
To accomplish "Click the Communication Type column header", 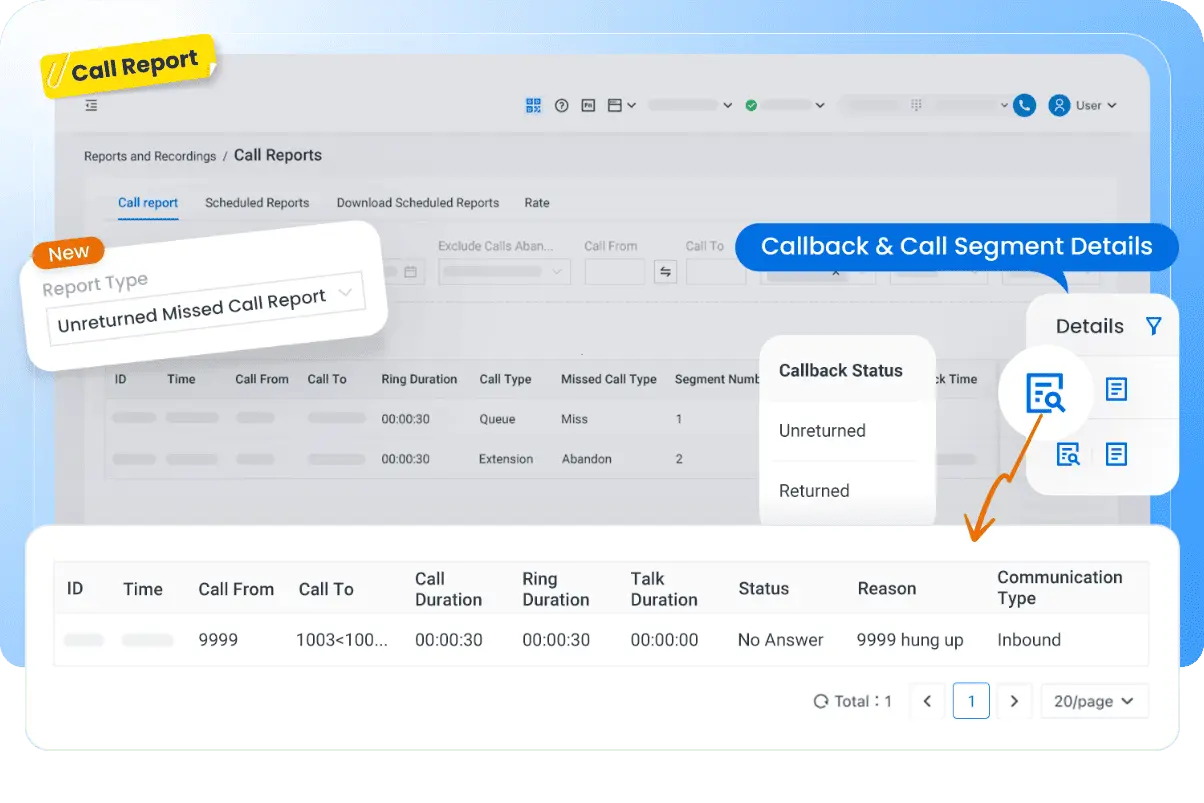I will tap(1060, 588).
